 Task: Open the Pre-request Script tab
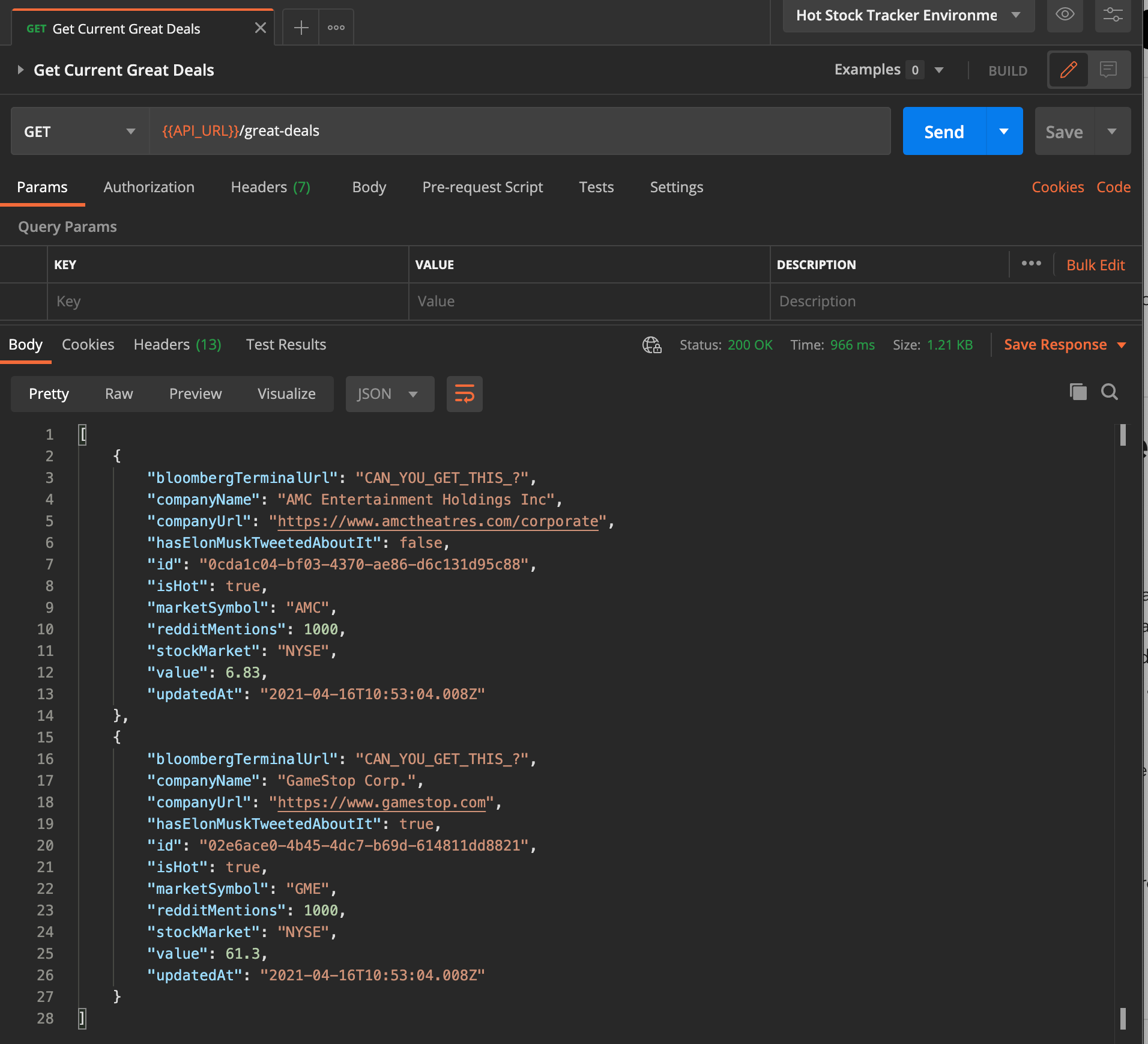tap(483, 187)
